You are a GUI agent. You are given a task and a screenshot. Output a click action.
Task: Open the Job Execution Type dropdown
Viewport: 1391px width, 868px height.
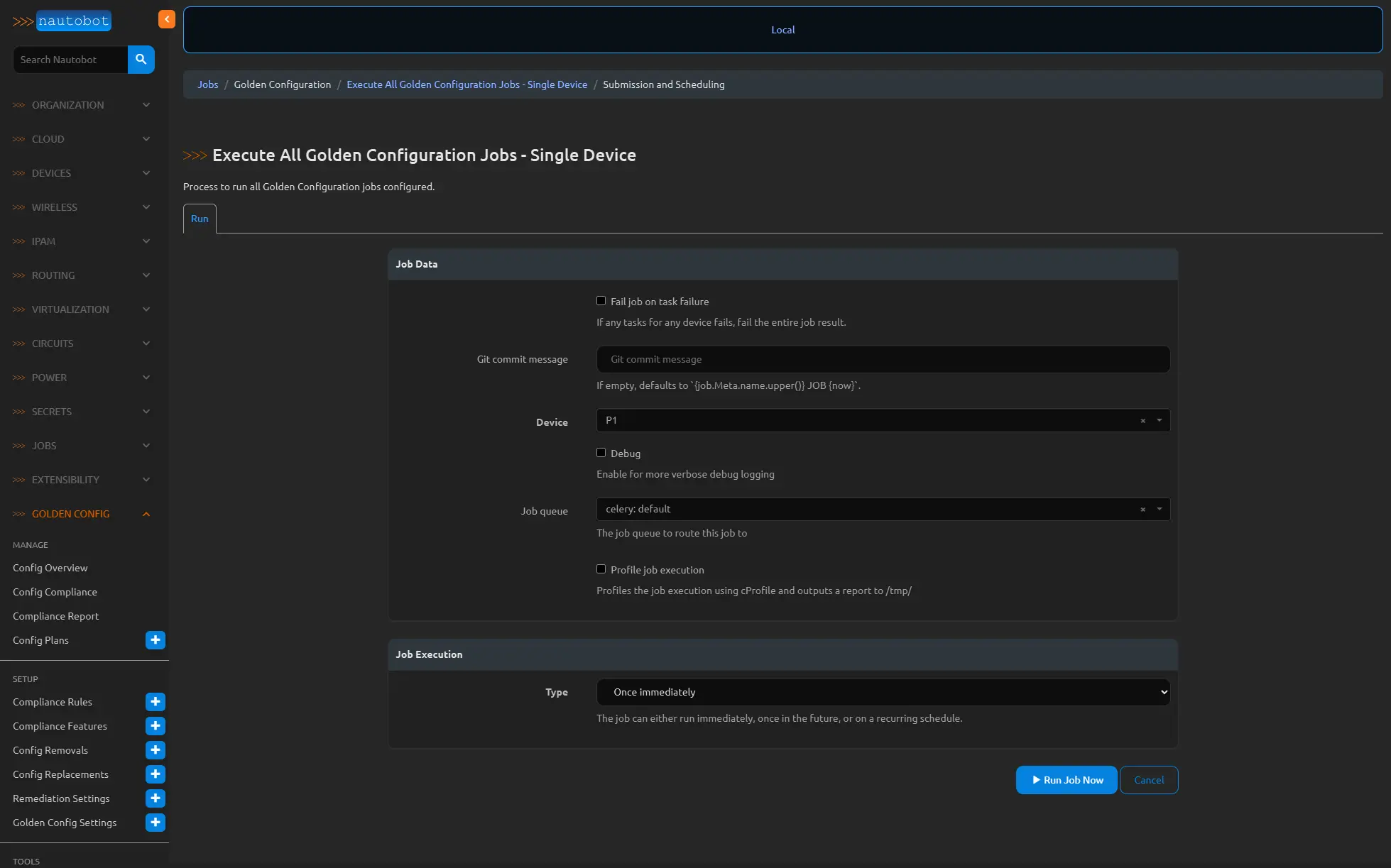click(x=883, y=692)
